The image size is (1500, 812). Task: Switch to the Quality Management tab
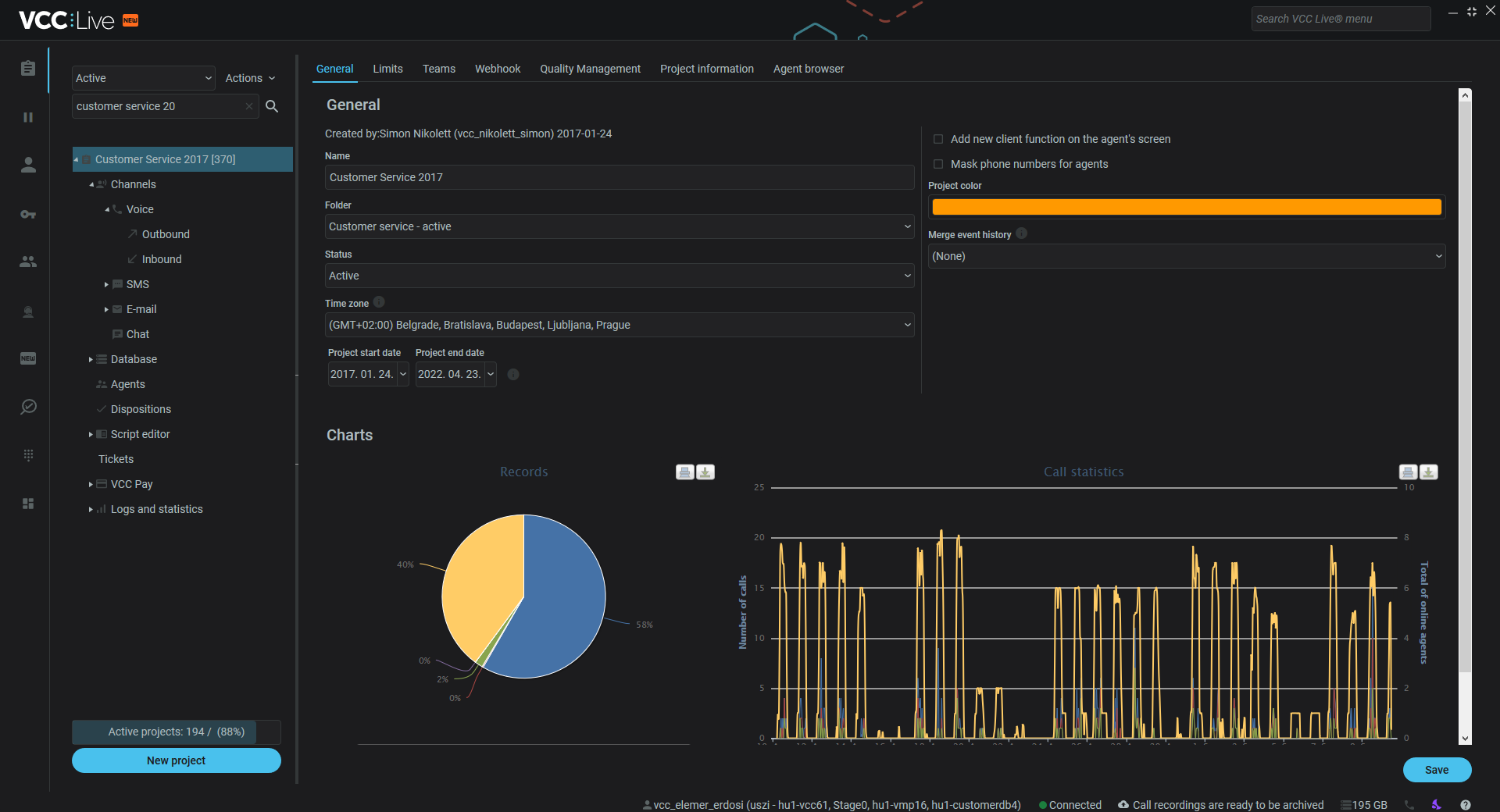(590, 69)
